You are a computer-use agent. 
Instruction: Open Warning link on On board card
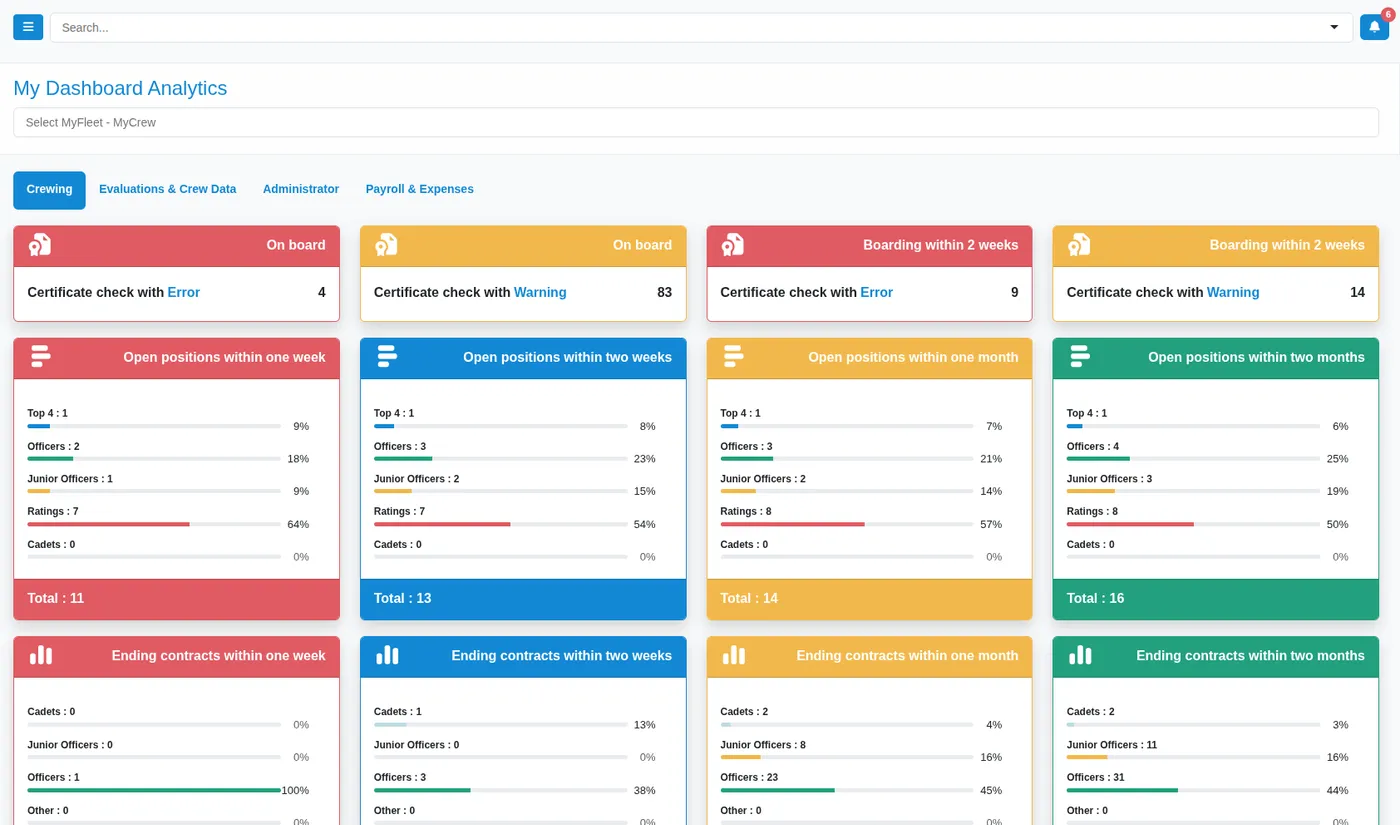click(x=540, y=293)
